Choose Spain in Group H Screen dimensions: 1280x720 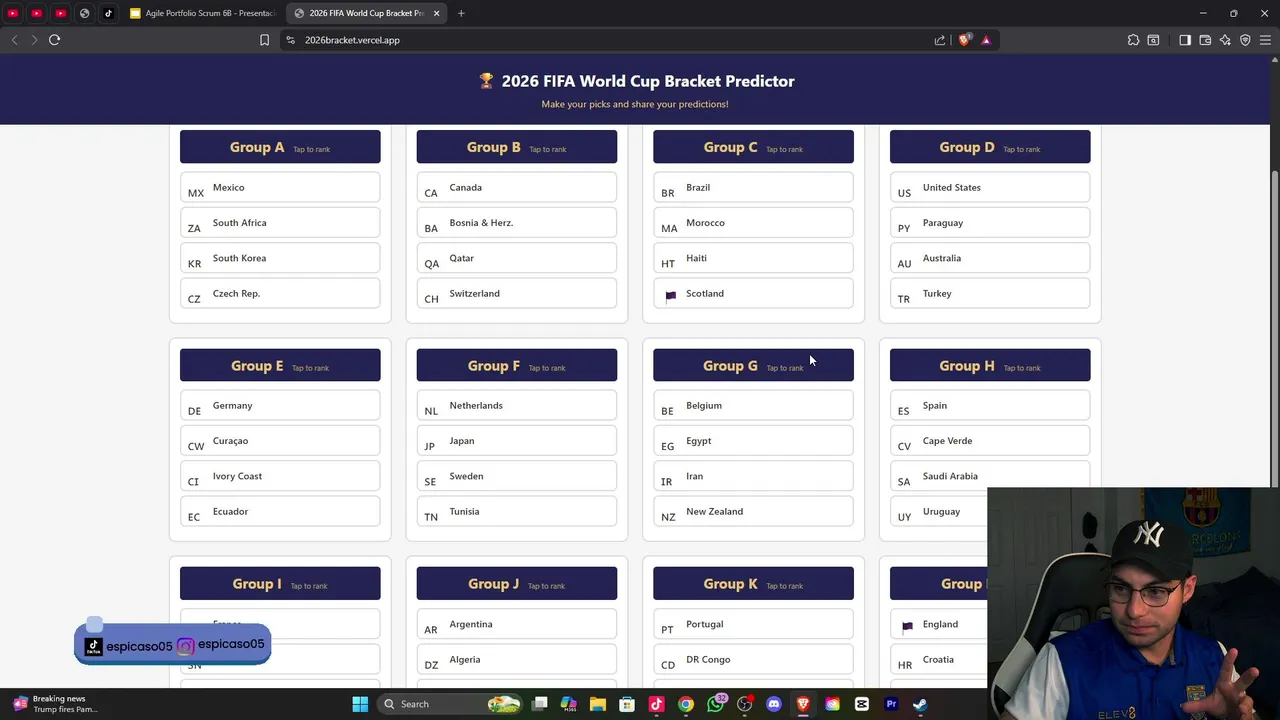pos(990,405)
